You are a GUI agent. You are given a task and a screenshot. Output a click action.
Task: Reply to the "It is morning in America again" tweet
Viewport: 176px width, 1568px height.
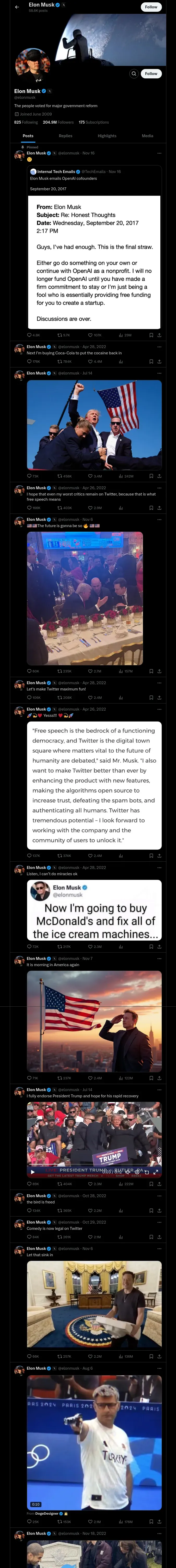[x=29, y=1078]
